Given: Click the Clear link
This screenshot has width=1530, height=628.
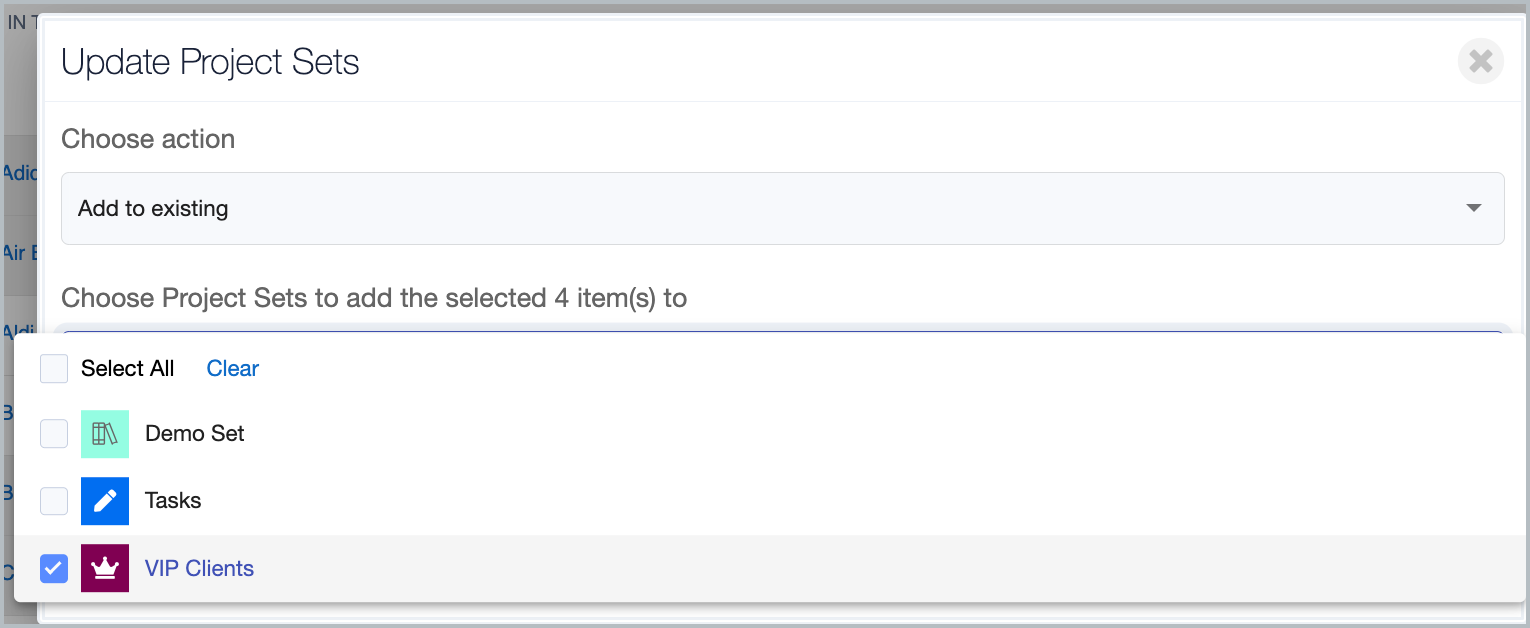Looking at the screenshot, I should point(233,369).
